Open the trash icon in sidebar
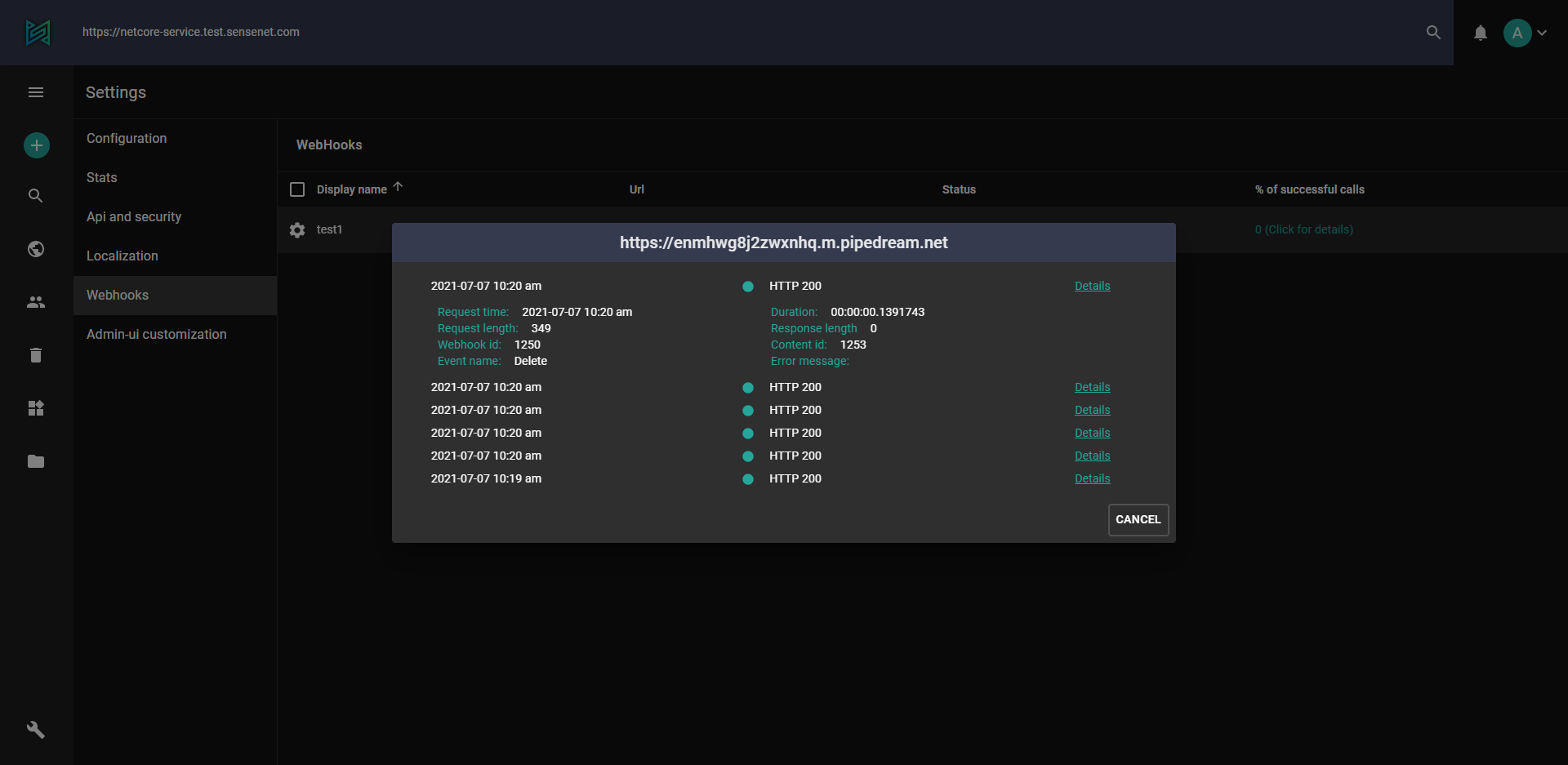Viewport: 1568px width, 765px height. pos(36,355)
